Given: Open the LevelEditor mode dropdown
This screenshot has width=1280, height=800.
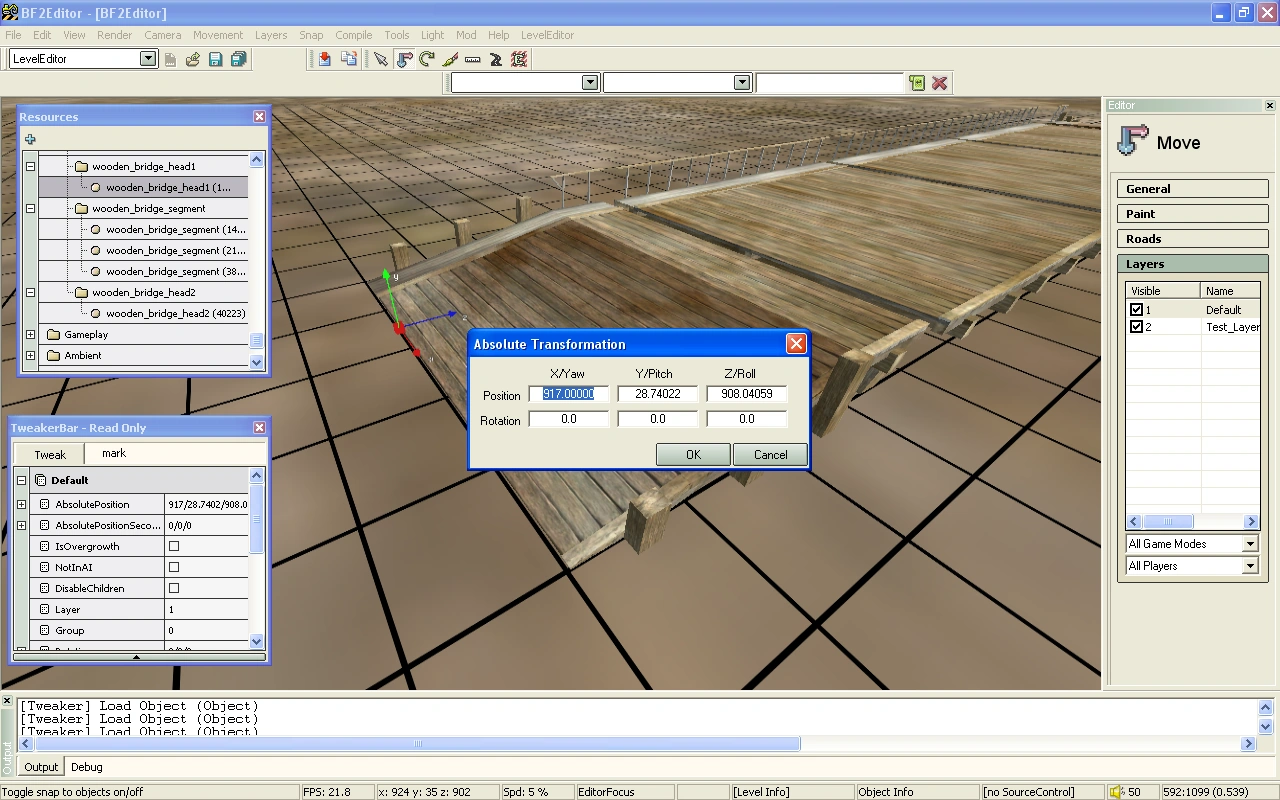Looking at the screenshot, I should pyautogui.click(x=148, y=59).
